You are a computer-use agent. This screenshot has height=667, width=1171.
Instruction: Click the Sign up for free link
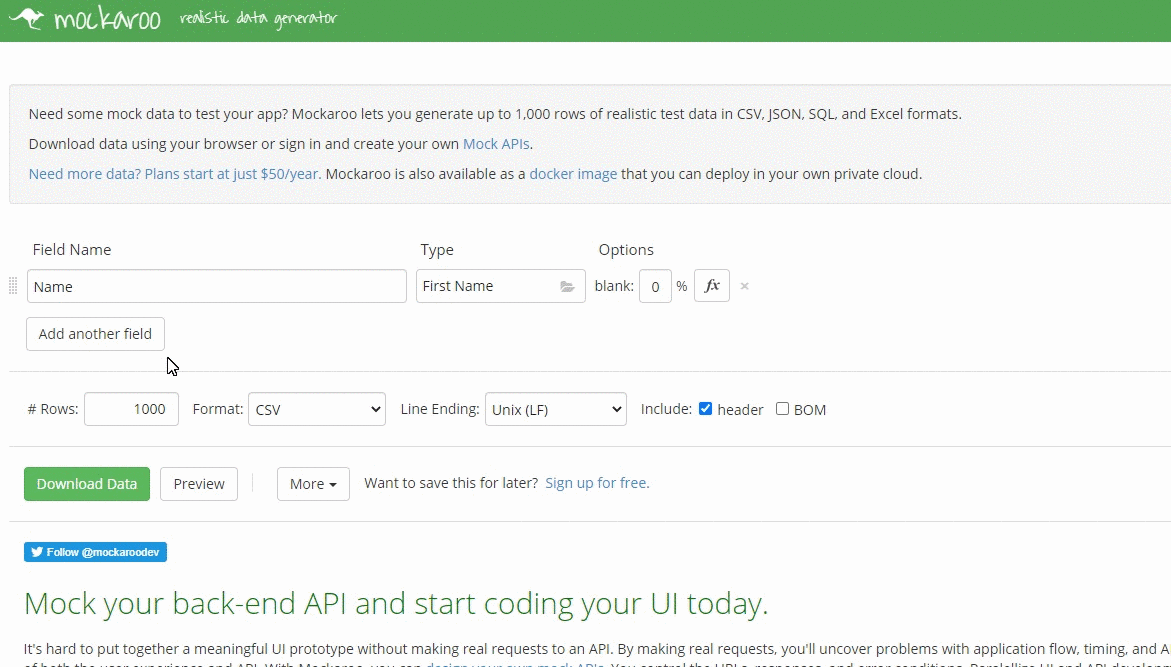[597, 483]
